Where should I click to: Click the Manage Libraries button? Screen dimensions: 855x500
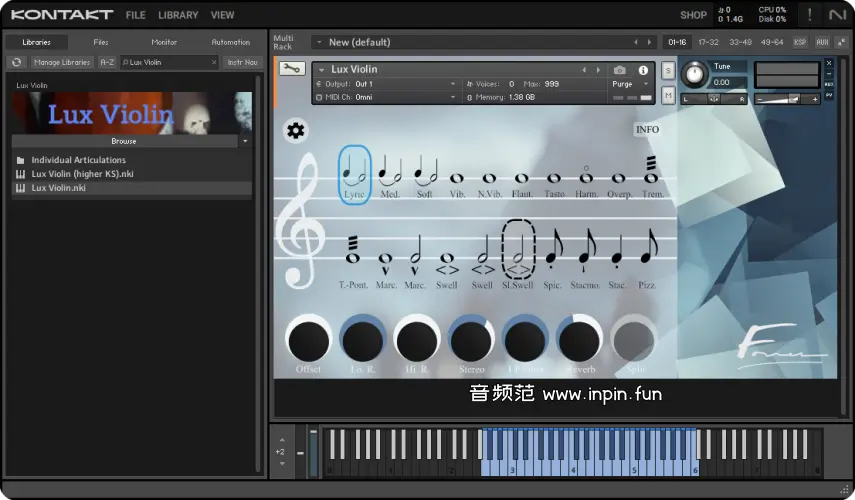pyautogui.click(x=61, y=62)
